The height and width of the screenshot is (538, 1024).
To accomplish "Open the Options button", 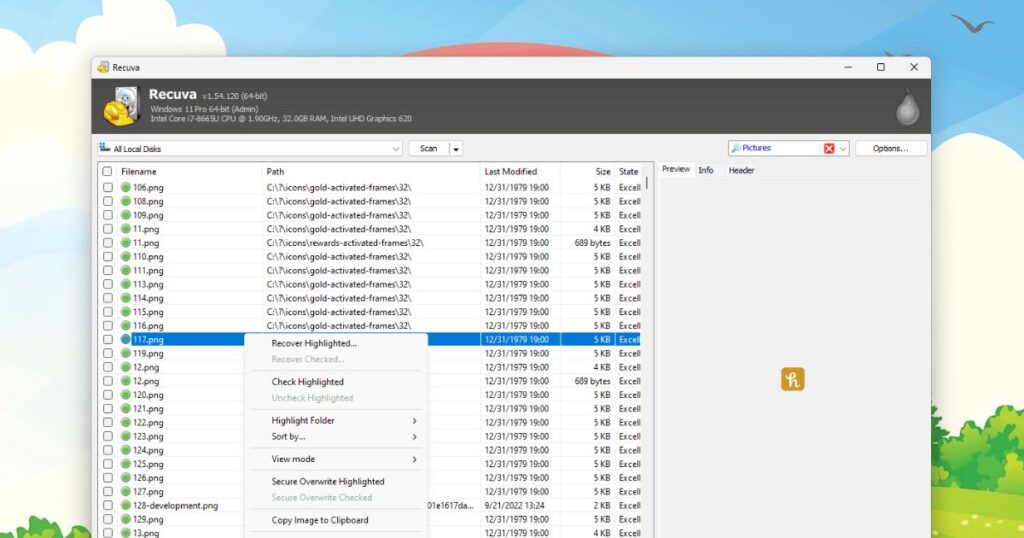I will (x=891, y=149).
